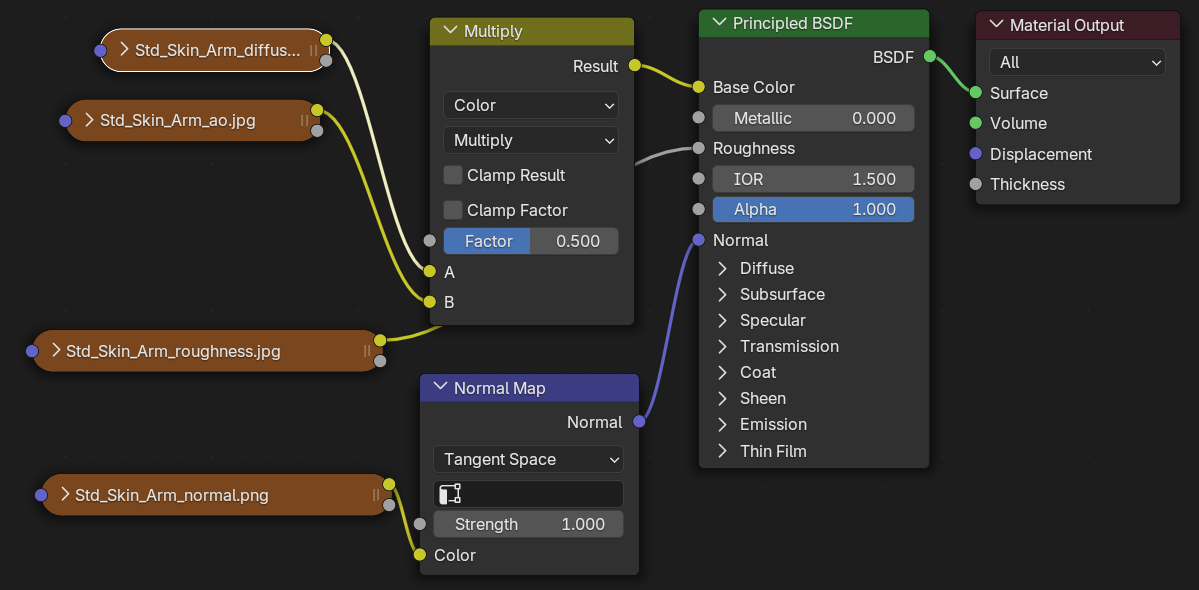The image size is (1199, 590).
Task: Expand the Std_Skin_Arm_diffuse texture node
Action: (125, 50)
